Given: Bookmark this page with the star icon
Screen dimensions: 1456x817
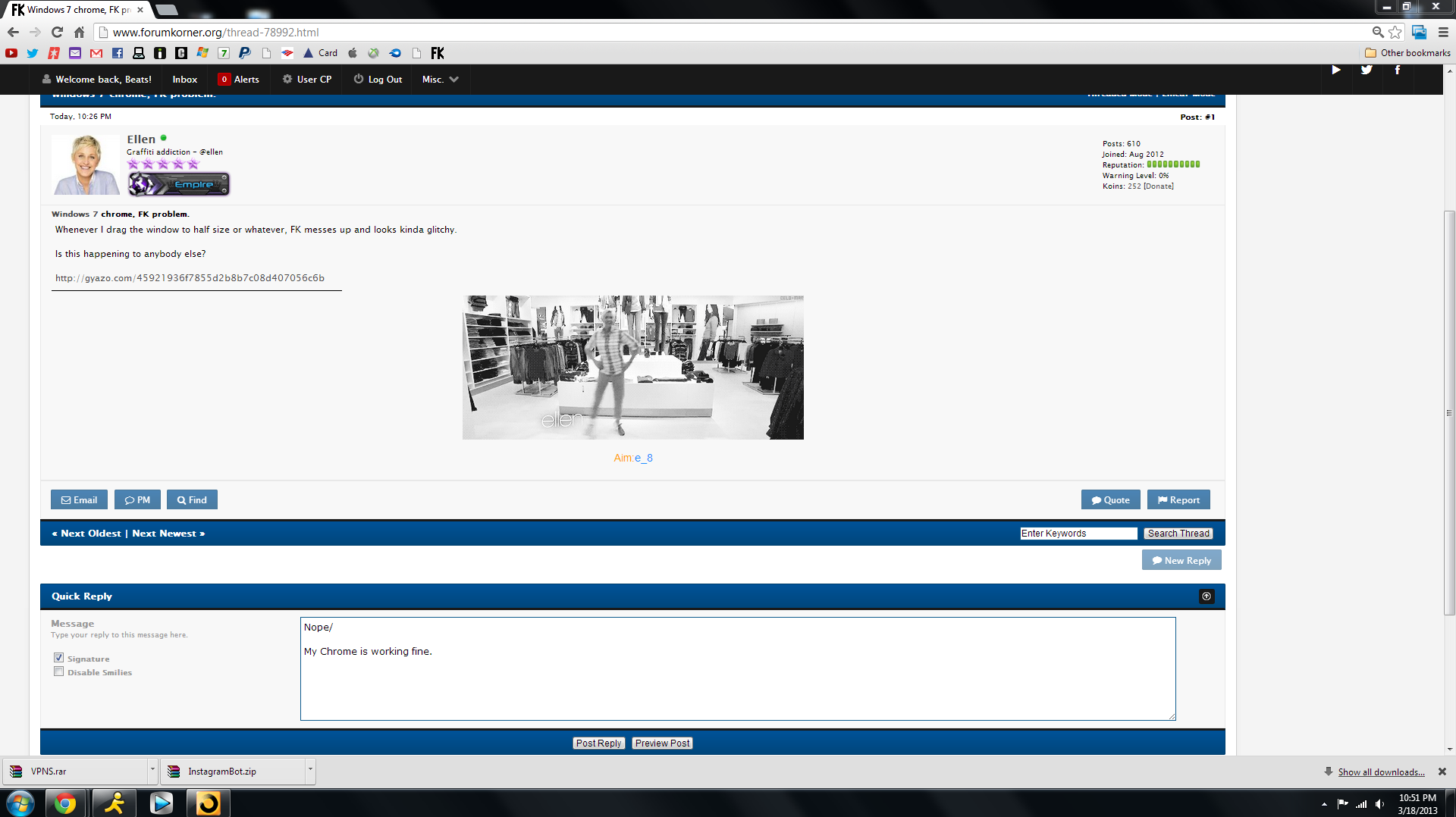Looking at the screenshot, I should (x=1395, y=32).
